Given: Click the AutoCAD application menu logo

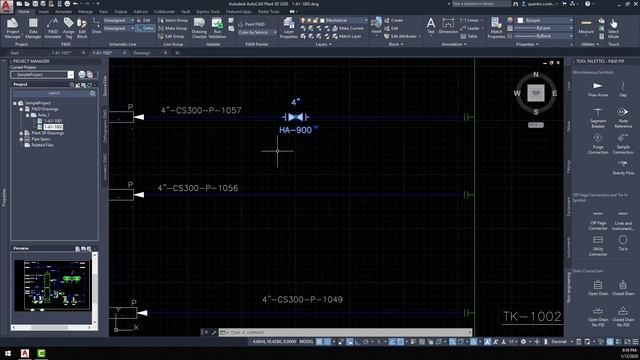Looking at the screenshot, I should (7, 7).
